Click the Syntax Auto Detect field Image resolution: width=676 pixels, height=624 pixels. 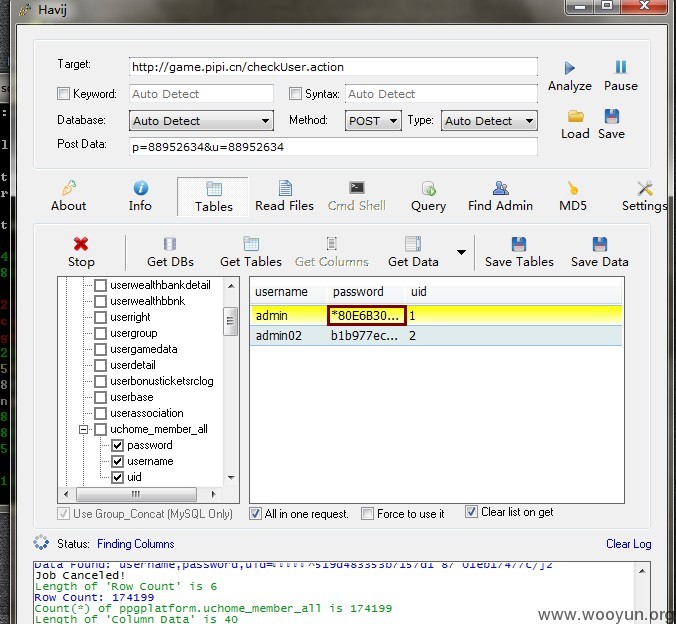click(x=441, y=94)
